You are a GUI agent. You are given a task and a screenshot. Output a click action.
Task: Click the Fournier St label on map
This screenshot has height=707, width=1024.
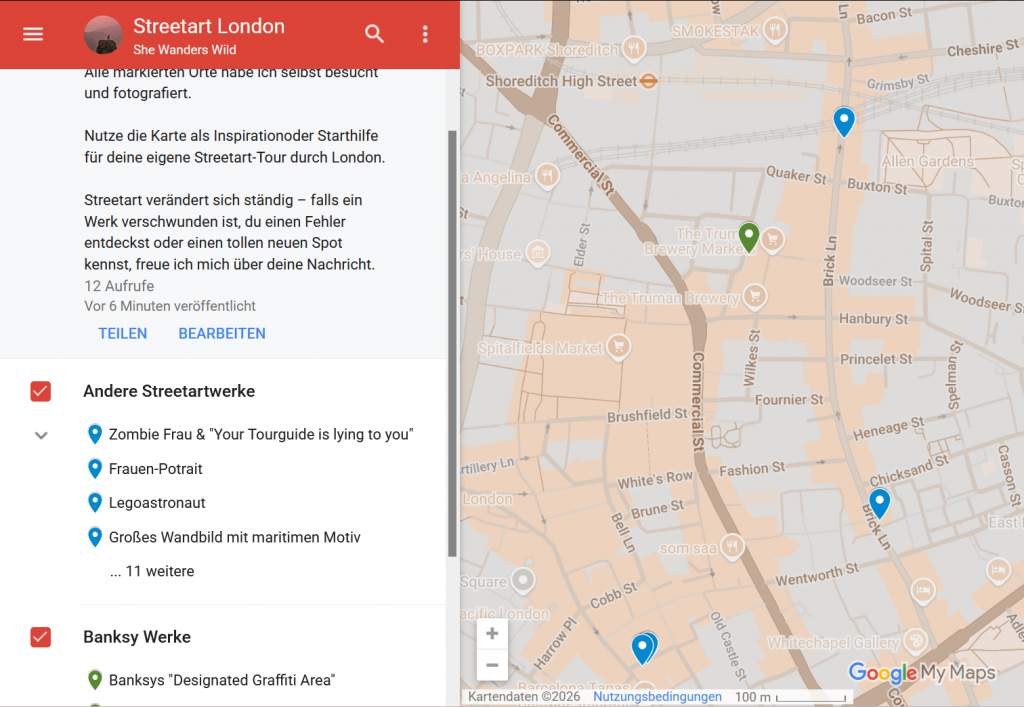[789, 400]
